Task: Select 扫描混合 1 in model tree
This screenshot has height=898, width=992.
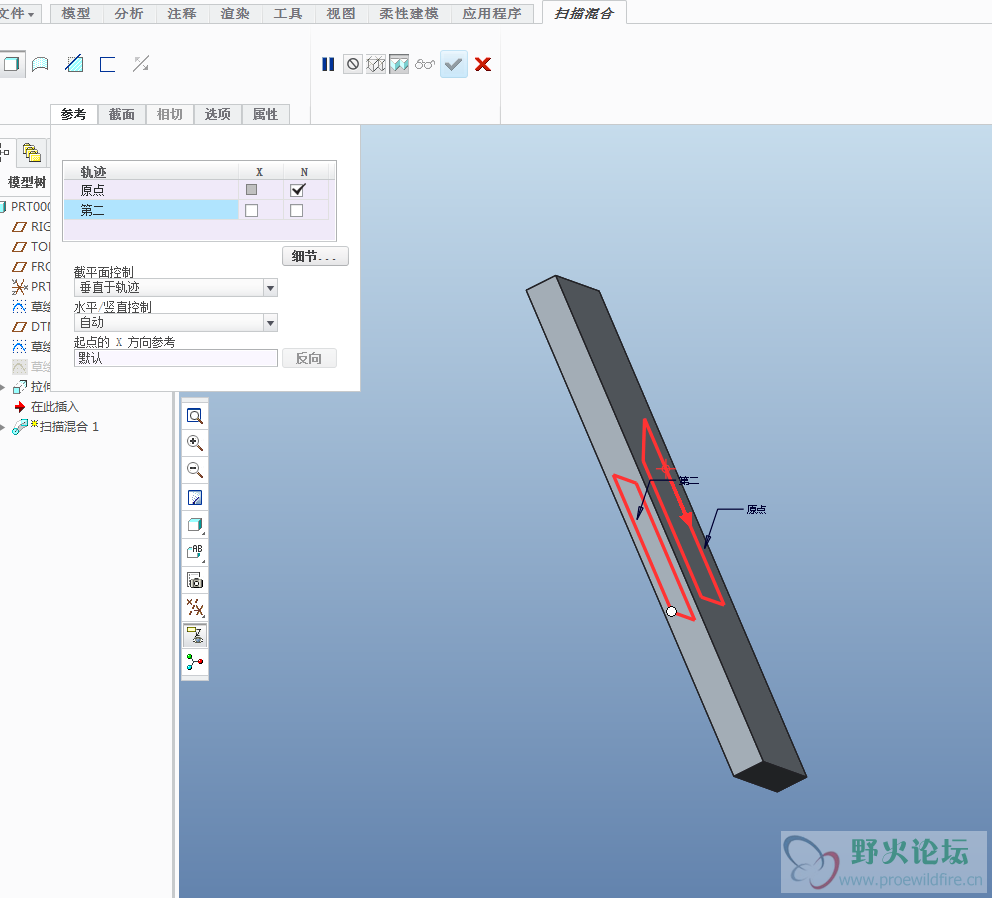Action: 68,427
